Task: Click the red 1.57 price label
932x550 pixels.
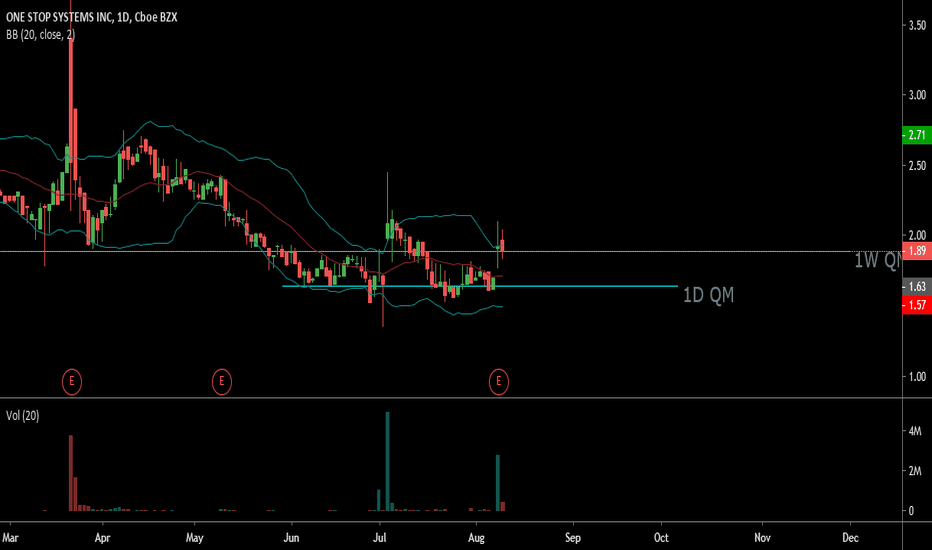Action: pyautogui.click(x=917, y=305)
